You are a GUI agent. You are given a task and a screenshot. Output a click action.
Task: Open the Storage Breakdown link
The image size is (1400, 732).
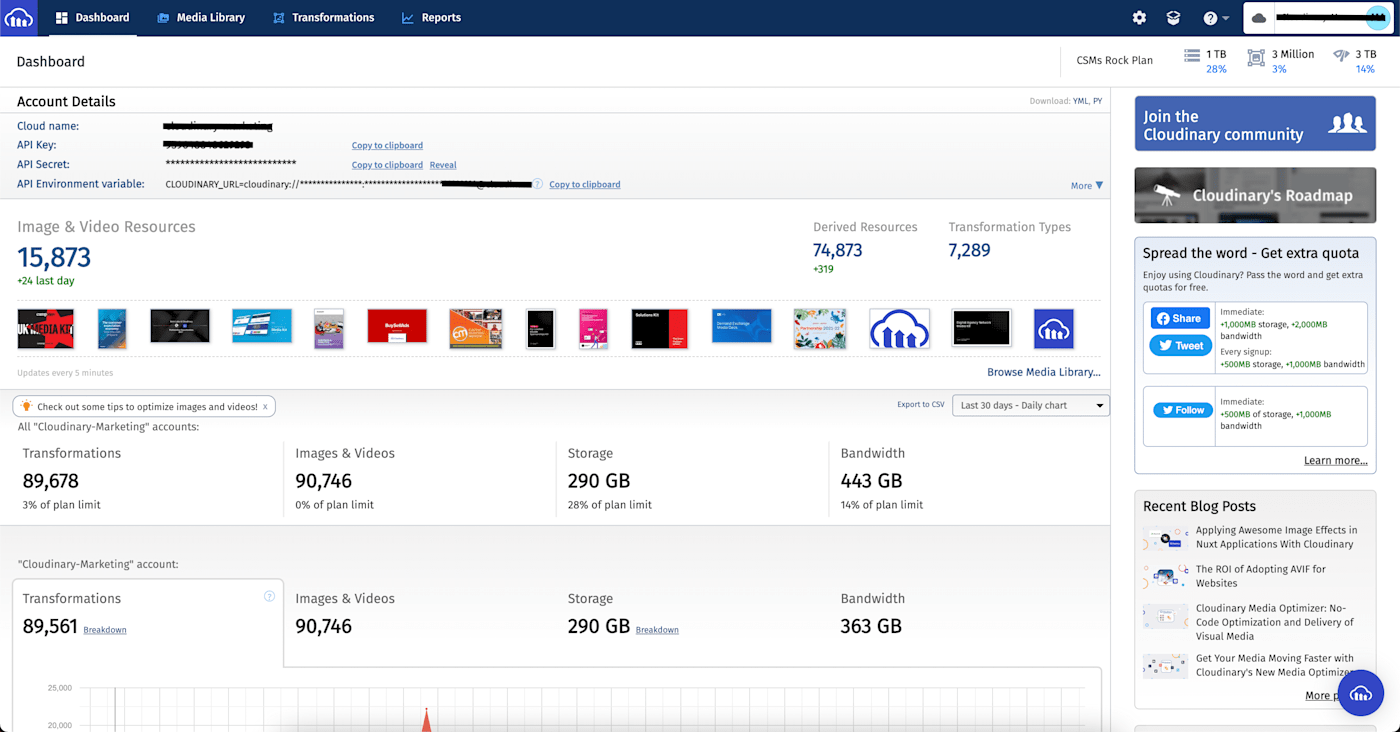click(x=657, y=630)
